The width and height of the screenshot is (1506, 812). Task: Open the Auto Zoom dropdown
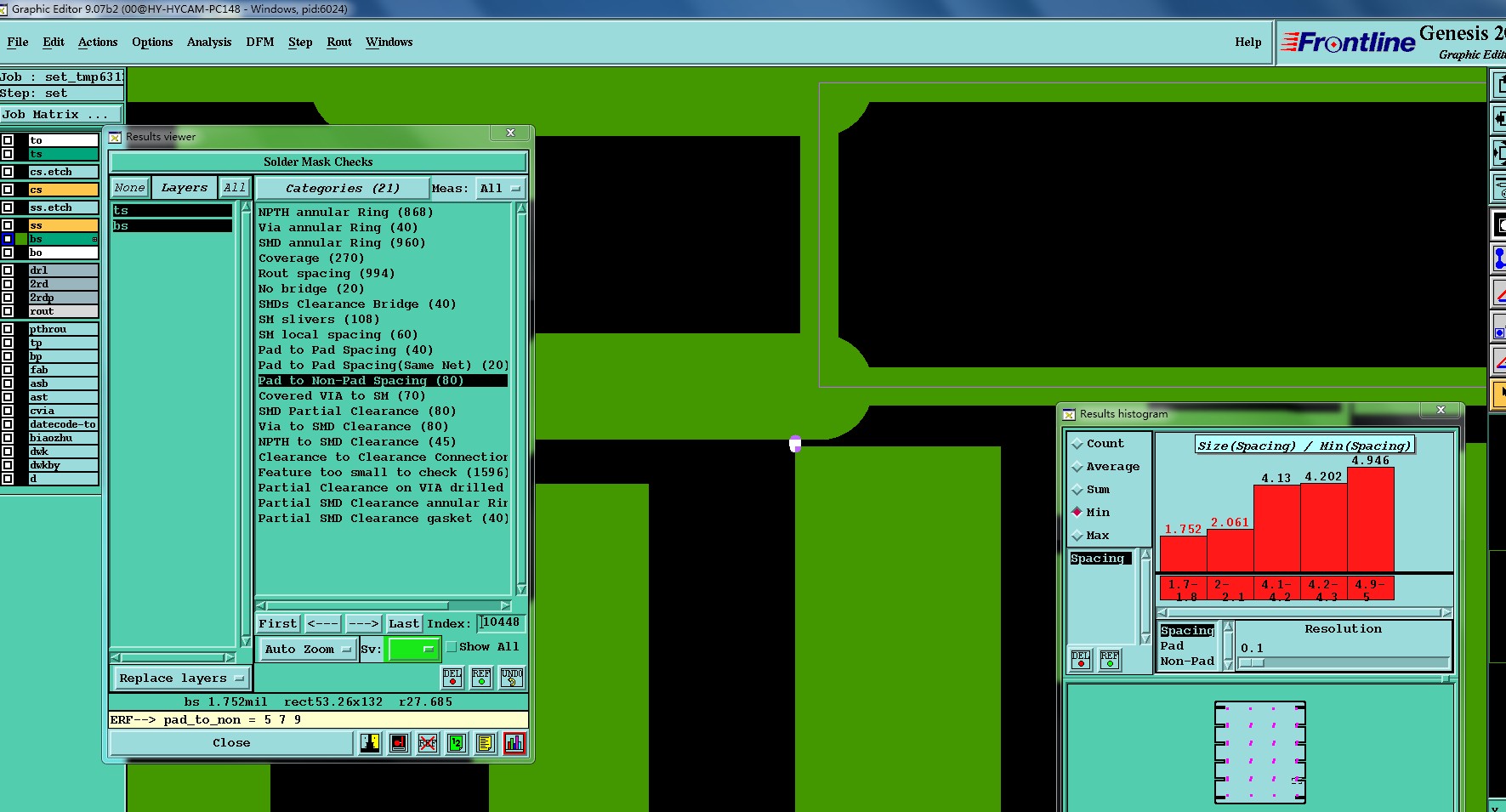(307, 650)
